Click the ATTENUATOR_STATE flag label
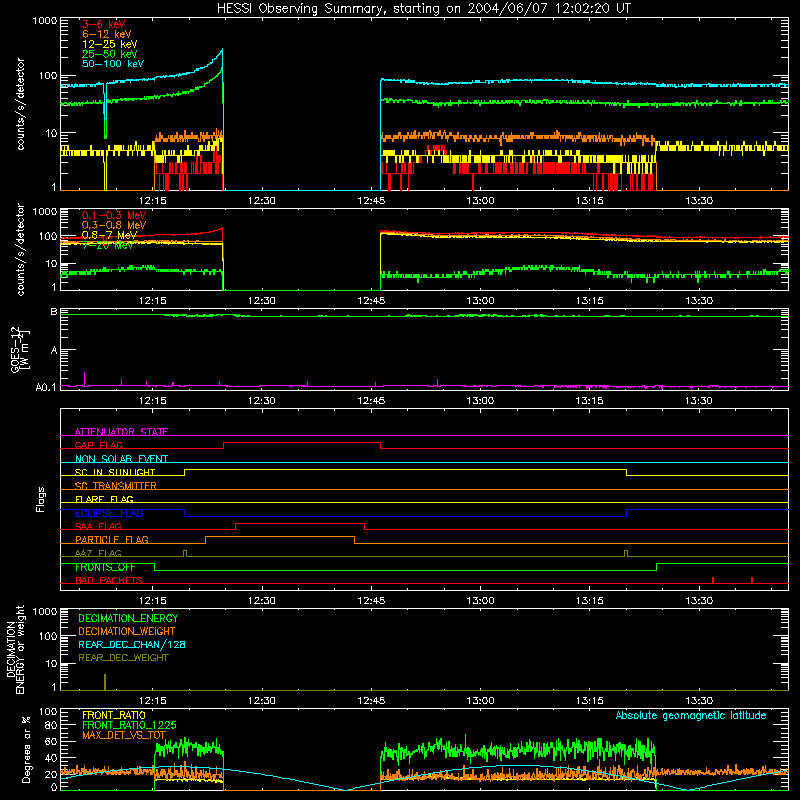800x800 pixels. coord(121,432)
